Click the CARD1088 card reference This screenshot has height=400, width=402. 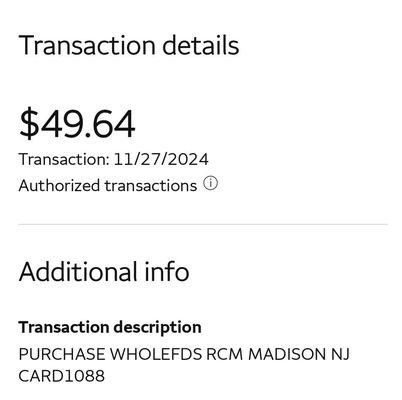pyautogui.click(x=62, y=376)
